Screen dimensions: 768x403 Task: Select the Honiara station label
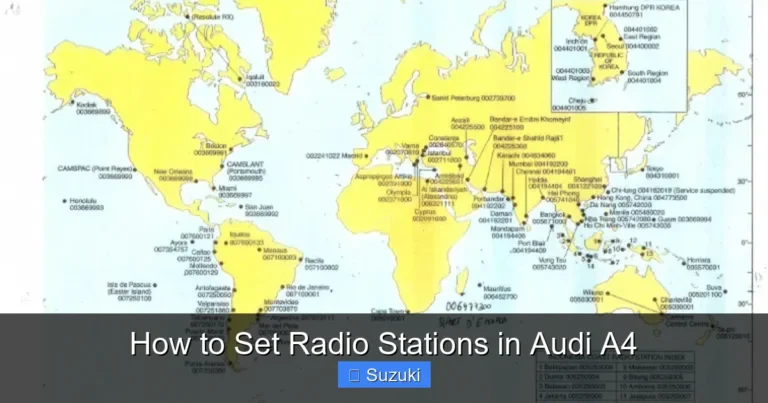click(703, 264)
